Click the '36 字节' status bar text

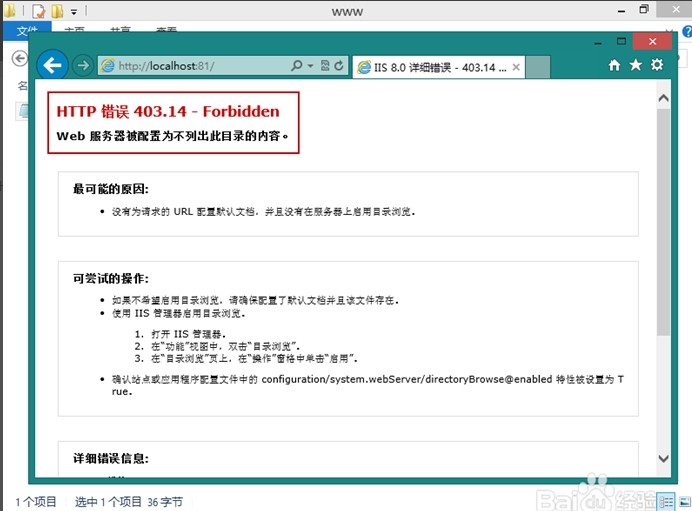[x=165, y=502]
